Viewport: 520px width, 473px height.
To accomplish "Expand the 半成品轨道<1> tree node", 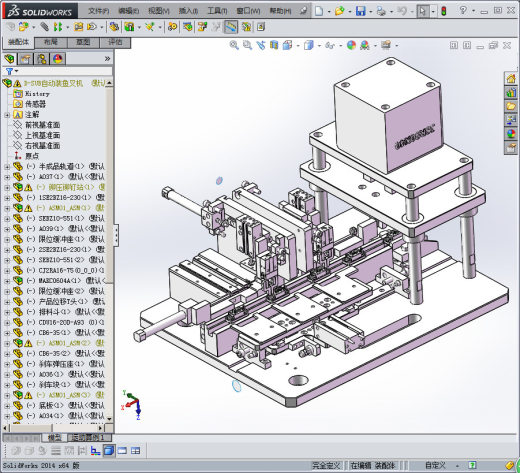I will [7, 166].
